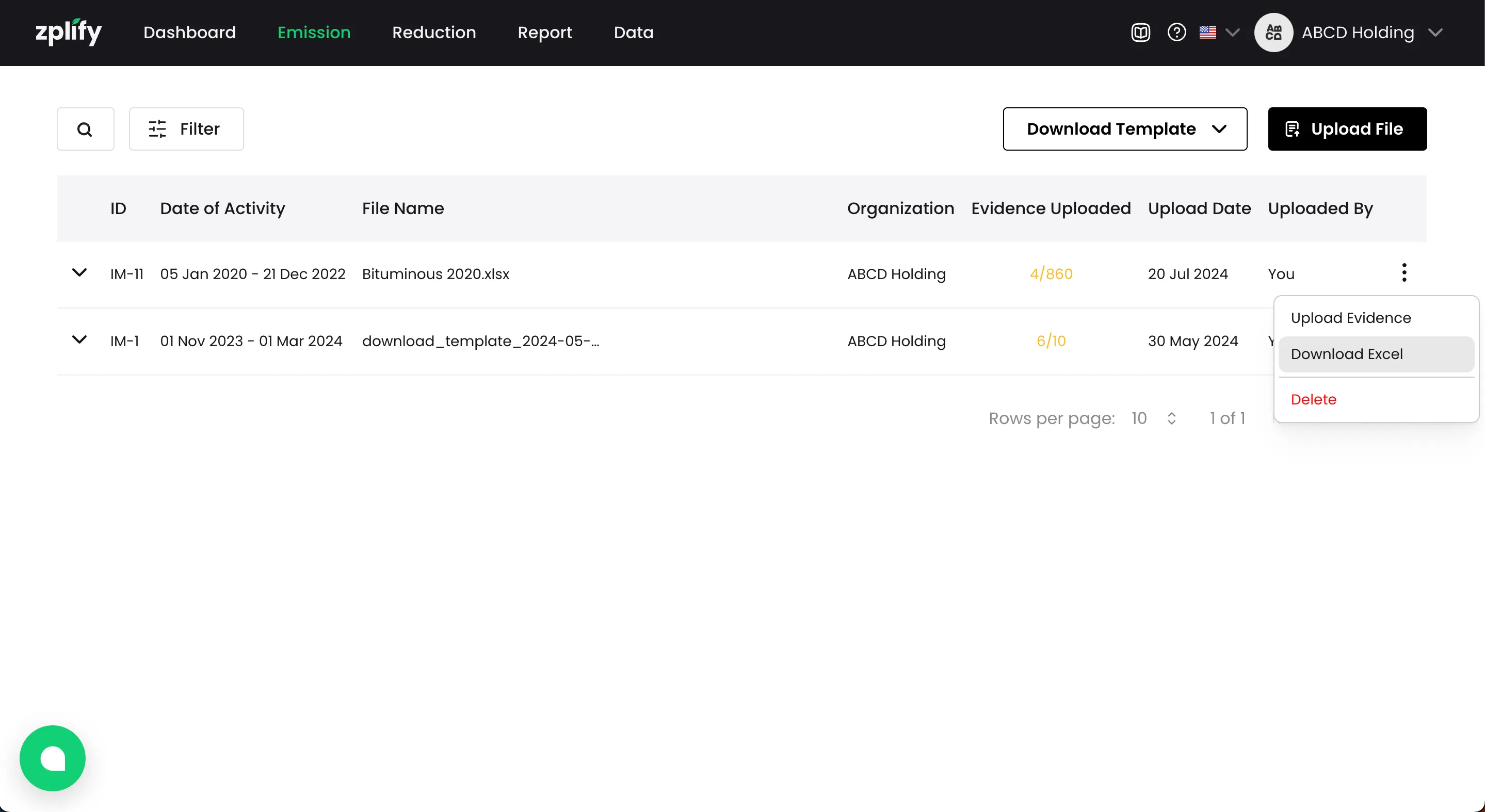Change rows per page stepper
Viewport: 1485px width, 812px height.
point(1171,418)
